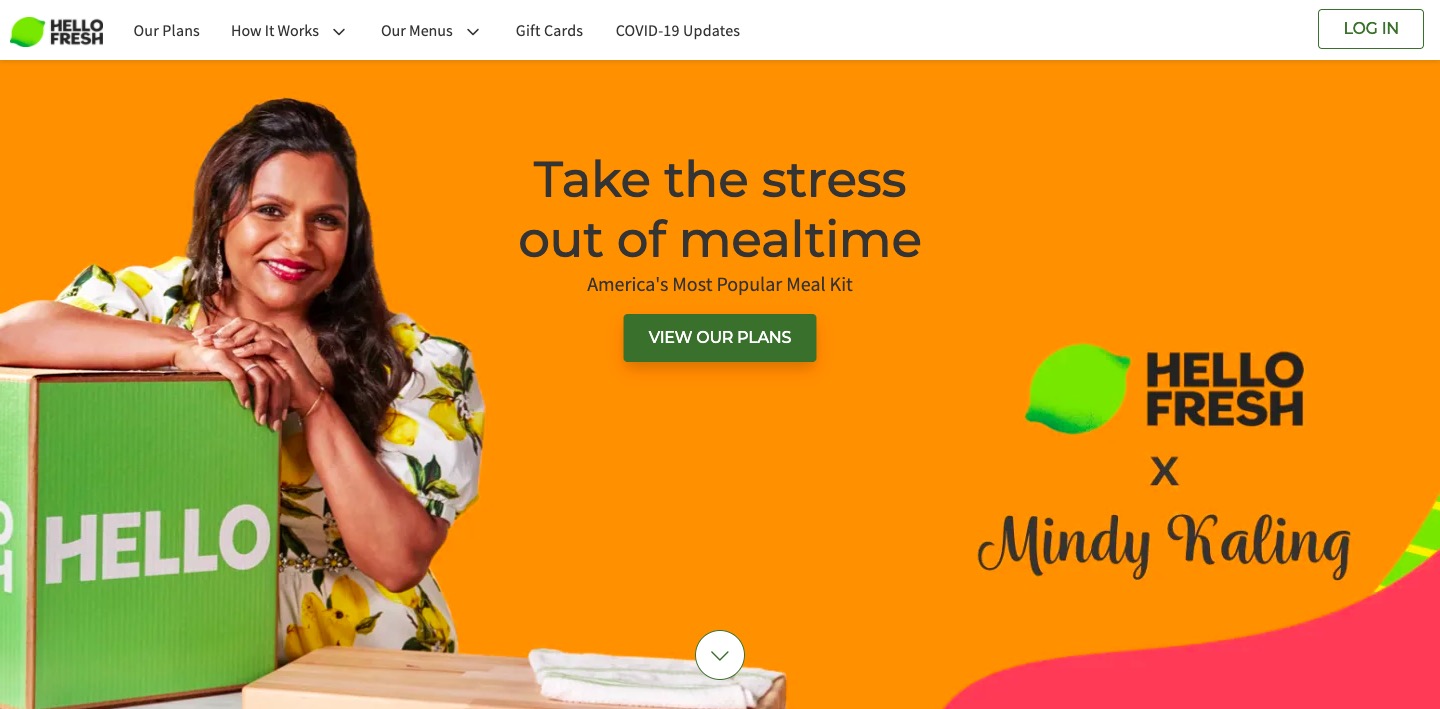The image size is (1440, 709).
Task: Click the large lime logo beside HELLO FRESH
Action: point(1077,388)
